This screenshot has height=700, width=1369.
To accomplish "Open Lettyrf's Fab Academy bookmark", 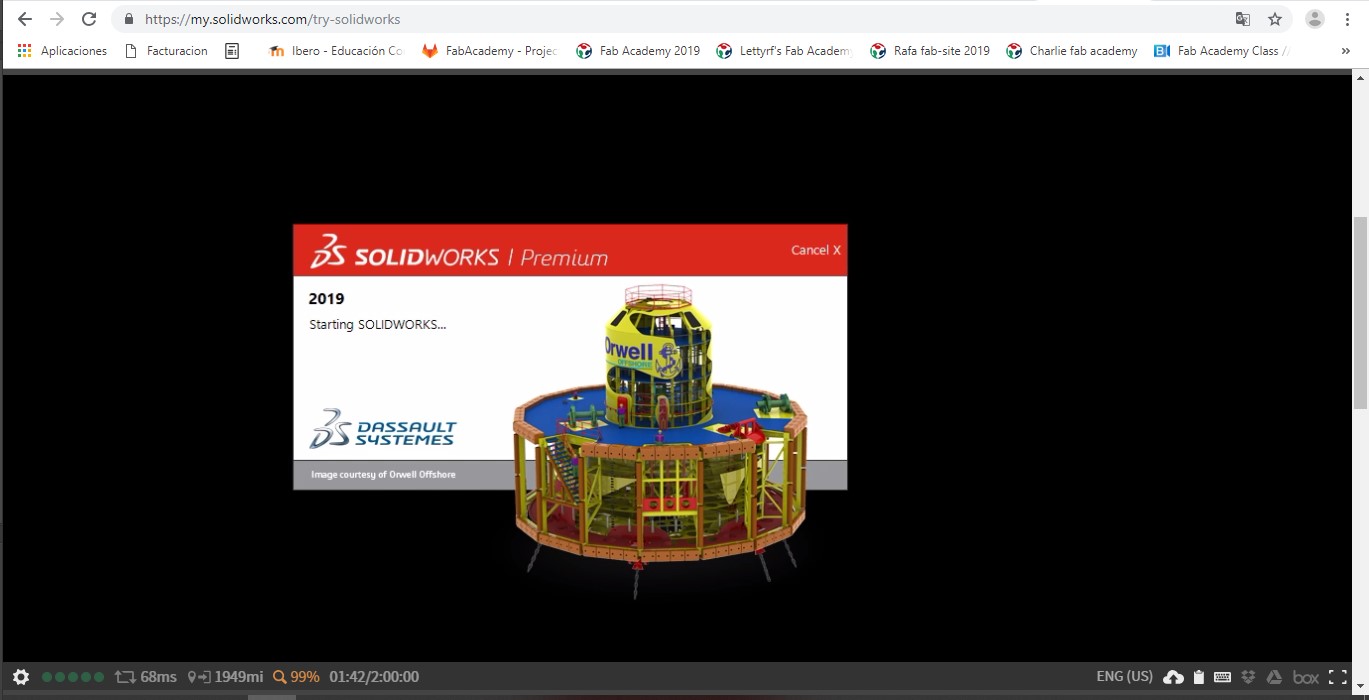I will coord(784,51).
